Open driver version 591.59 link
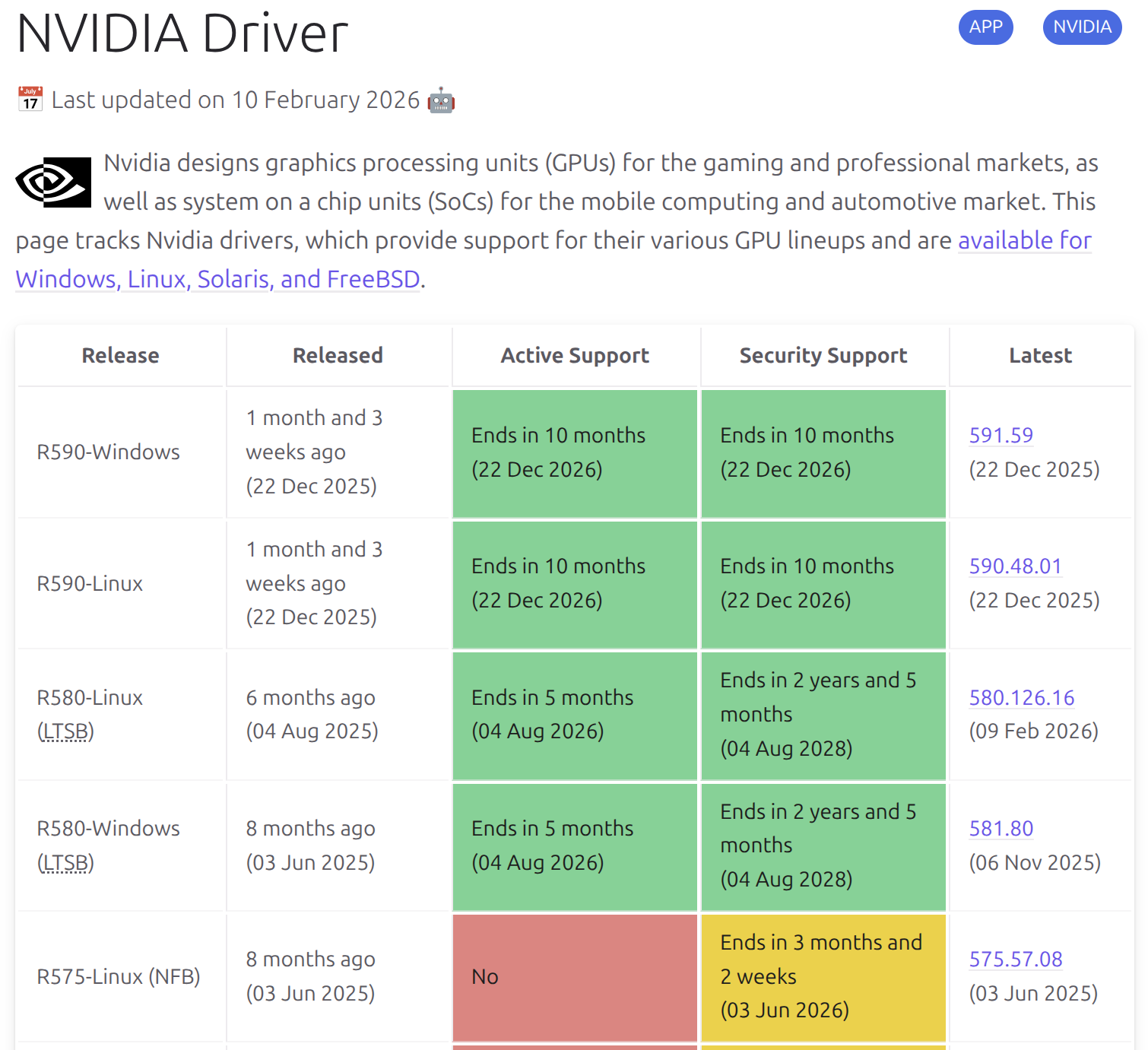The height and width of the screenshot is (1050, 1148). [1001, 435]
